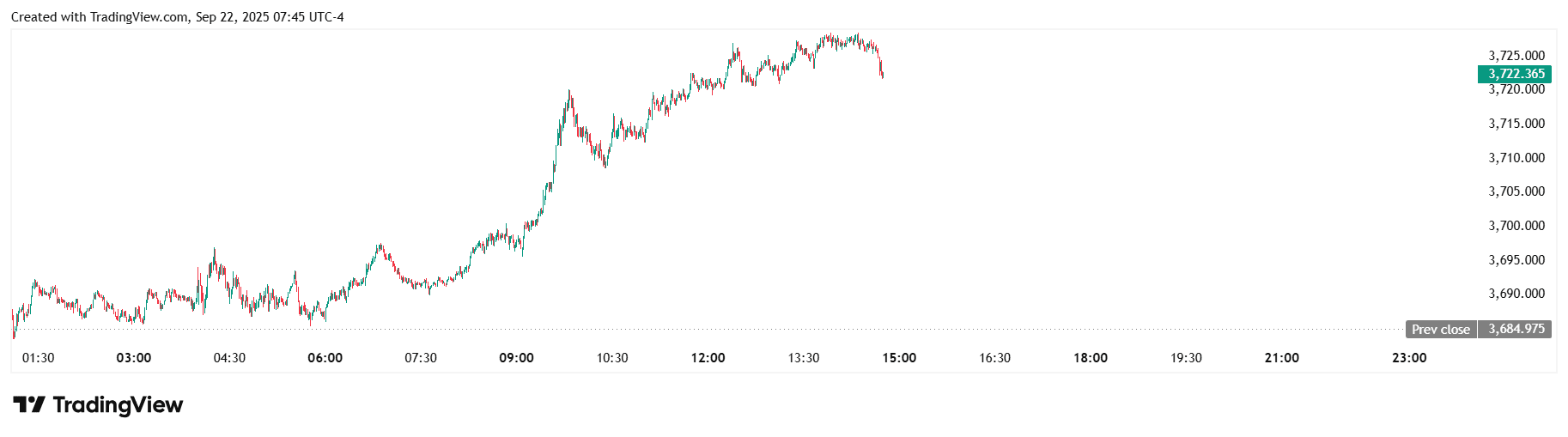The image size is (1568, 437).
Task: Open the 'Created with TradingView.com' header link
Action: tap(177, 17)
